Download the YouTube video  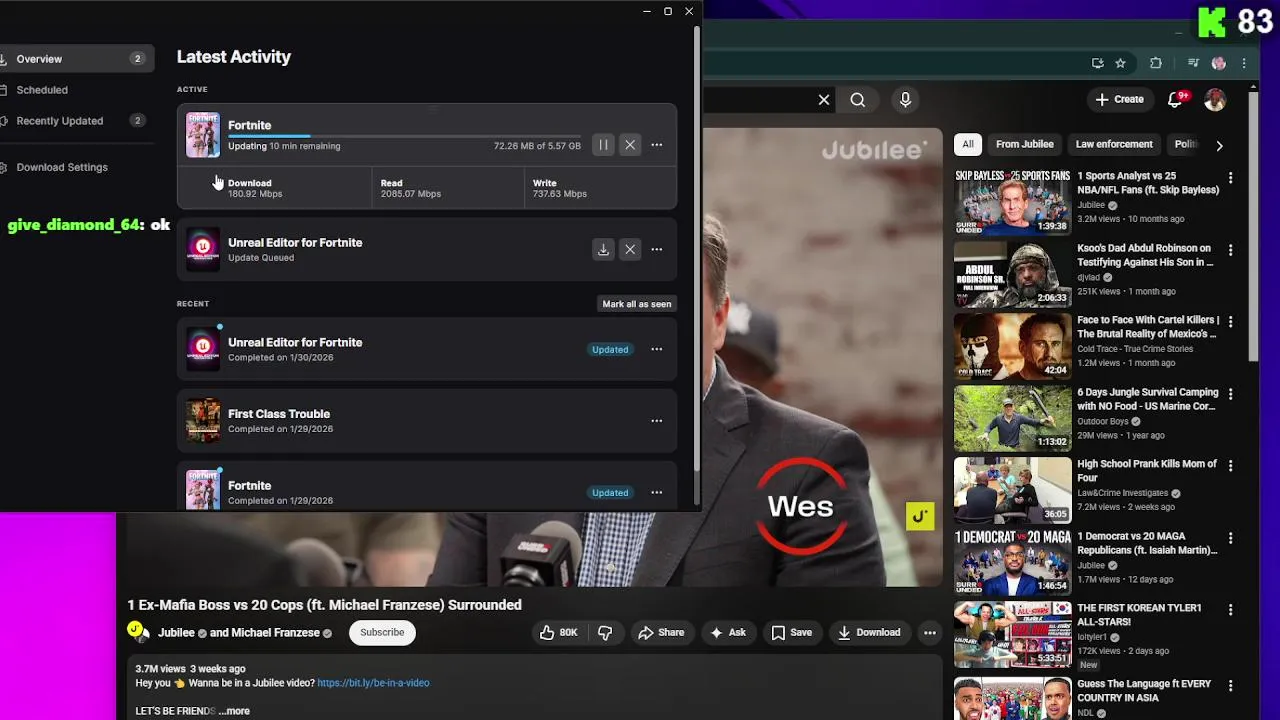(869, 632)
